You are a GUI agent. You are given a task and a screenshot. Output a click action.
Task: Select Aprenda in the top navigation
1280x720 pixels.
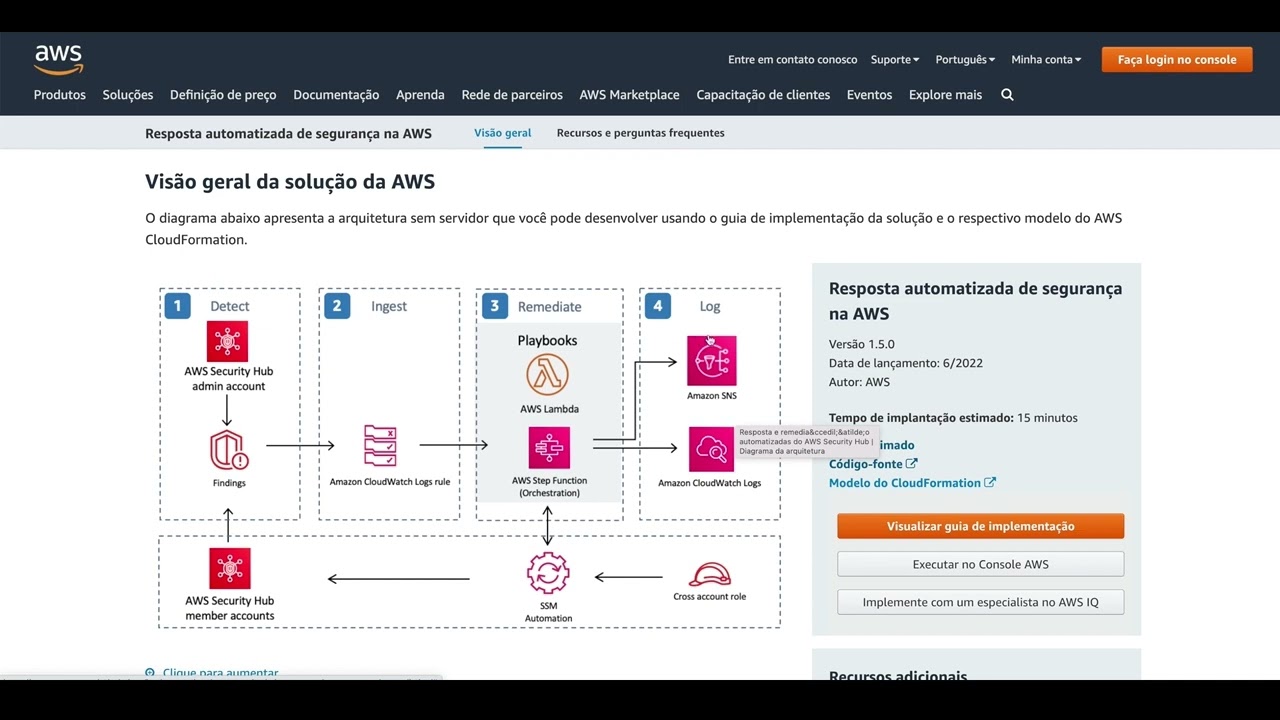(x=420, y=95)
